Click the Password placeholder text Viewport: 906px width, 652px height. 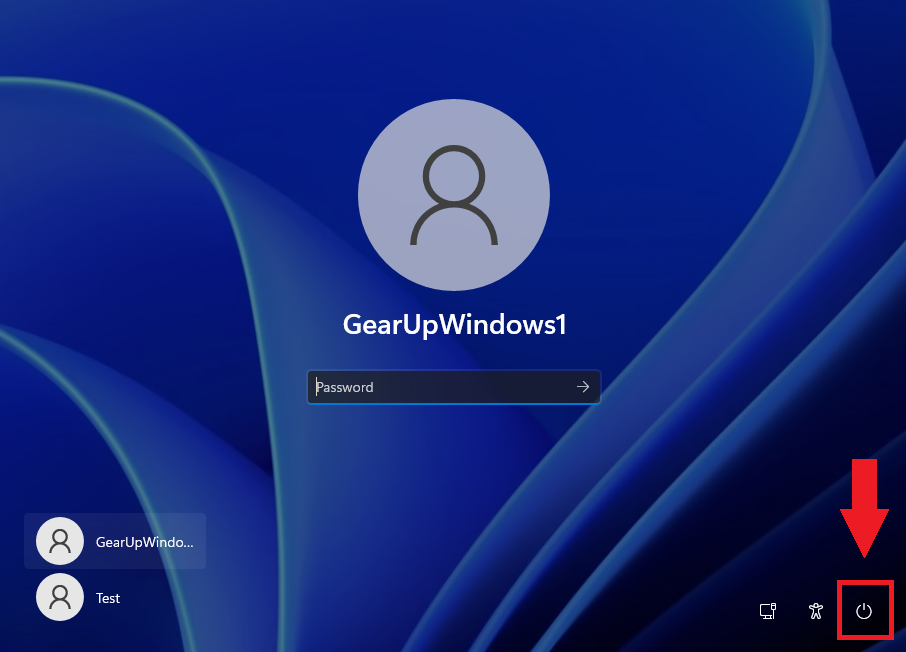(x=345, y=387)
